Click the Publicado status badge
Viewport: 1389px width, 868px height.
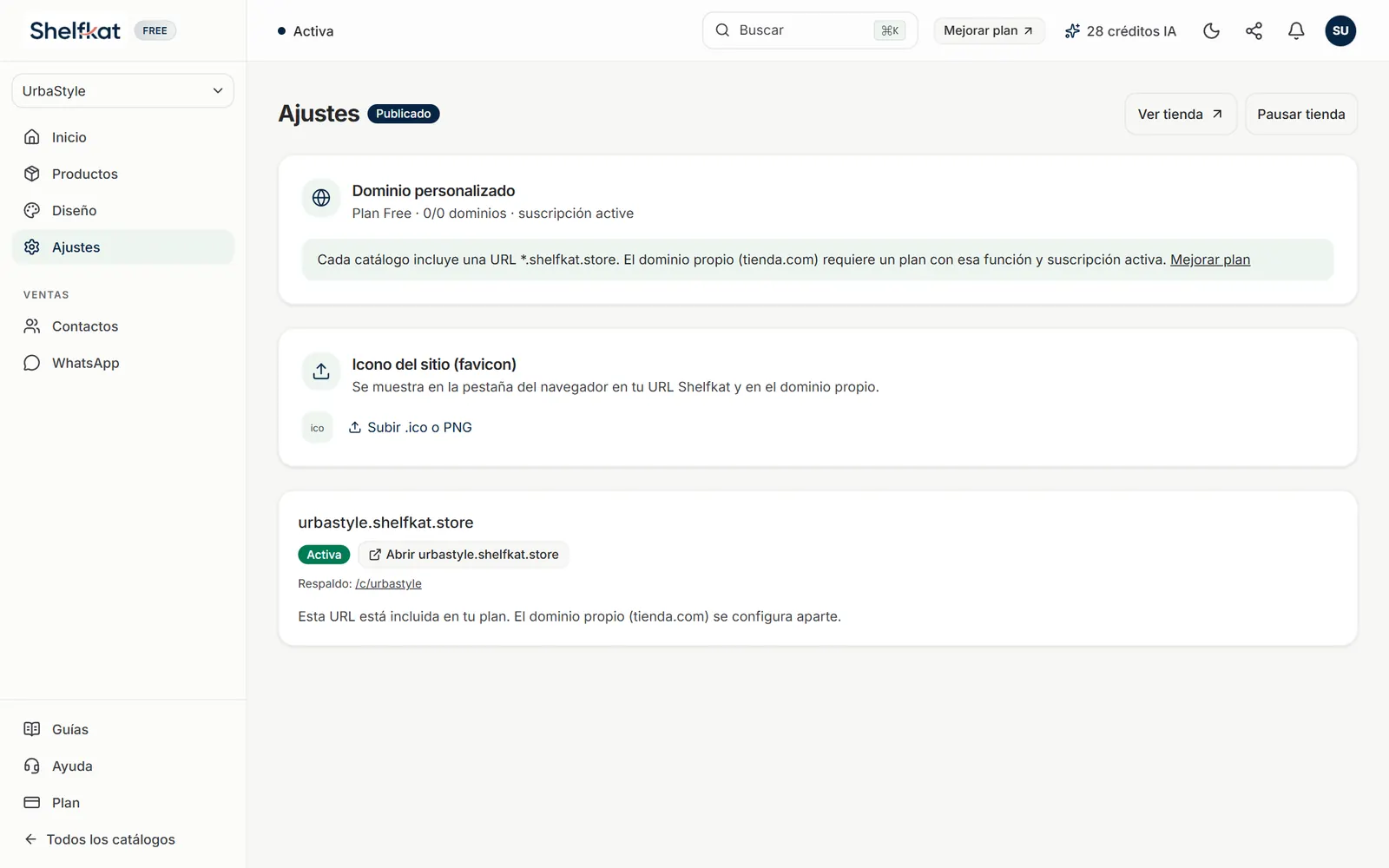404,114
